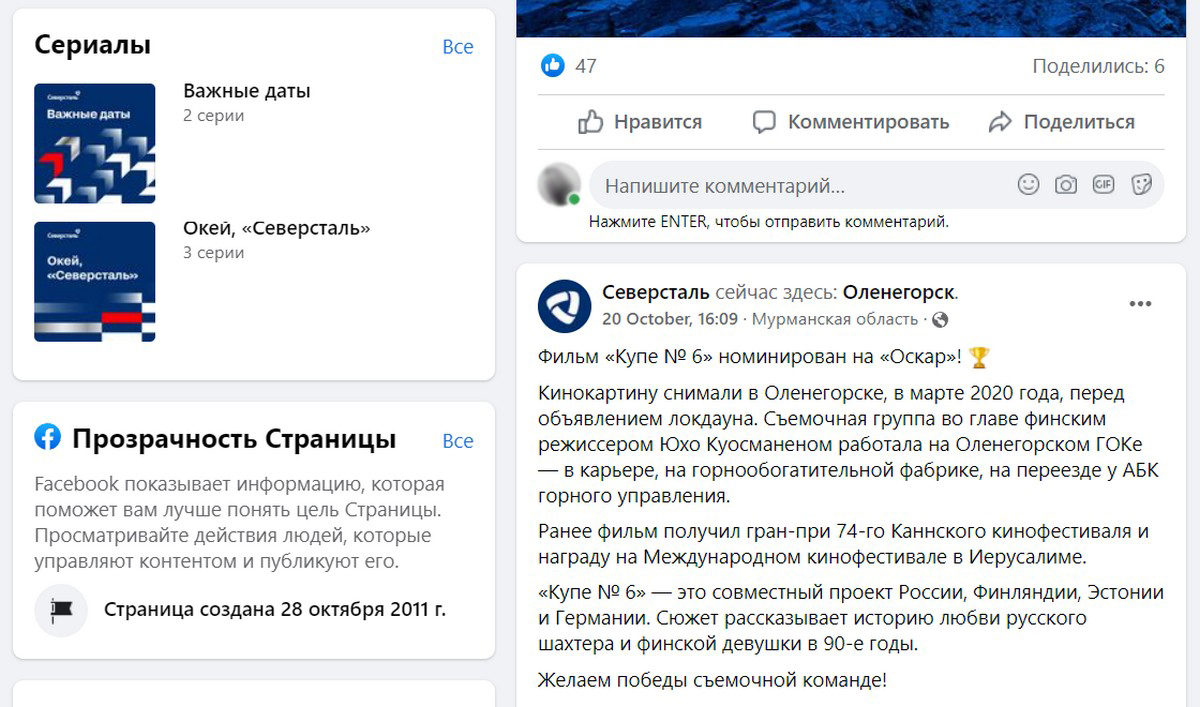Open the Важные даты series title
Viewport: 1200px width, 707px height.
247,91
